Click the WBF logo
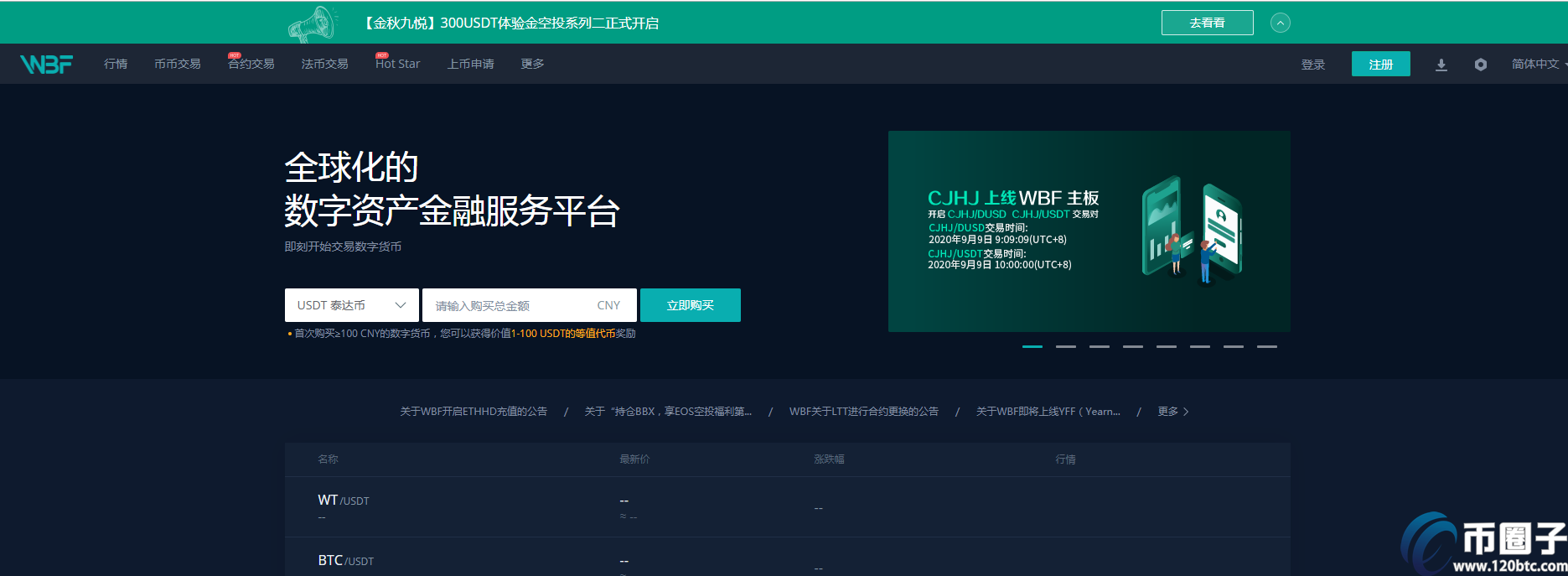This screenshot has height=576, width=1568. [x=46, y=64]
